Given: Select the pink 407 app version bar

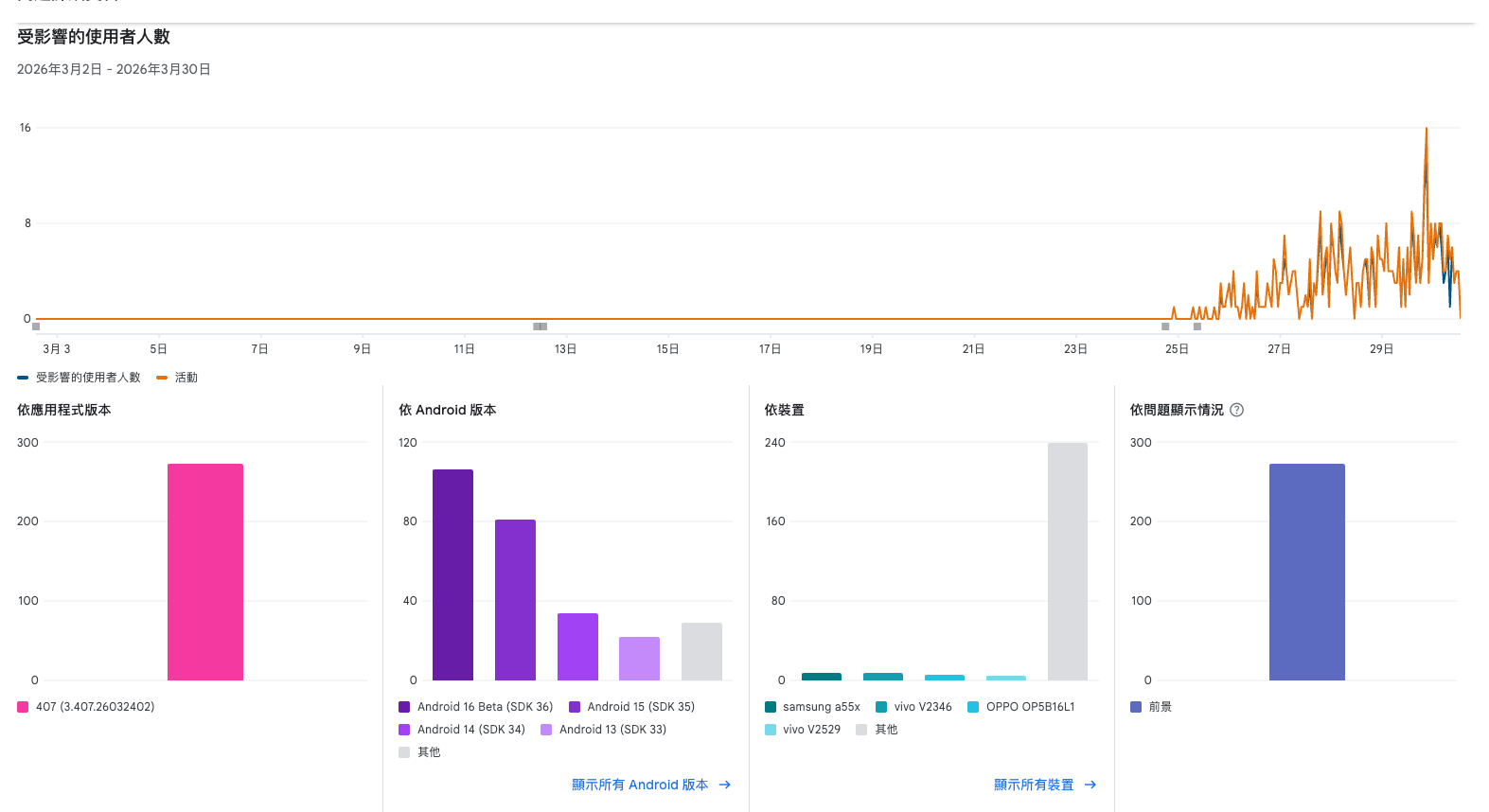Looking at the screenshot, I should coord(205,572).
